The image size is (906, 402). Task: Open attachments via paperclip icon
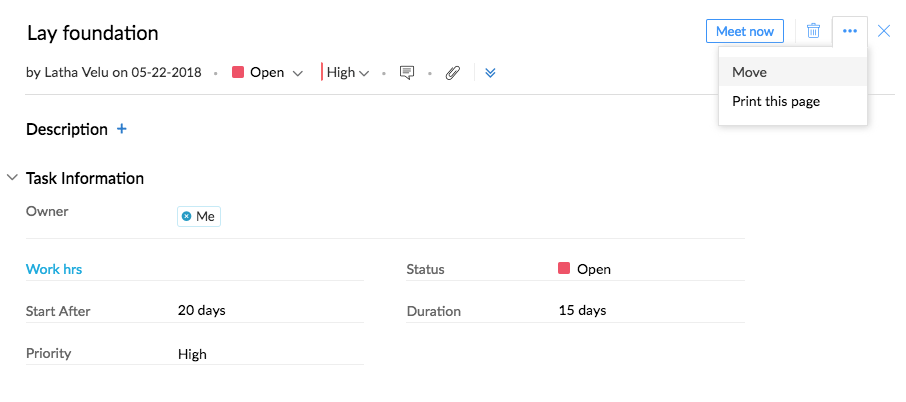point(452,73)
